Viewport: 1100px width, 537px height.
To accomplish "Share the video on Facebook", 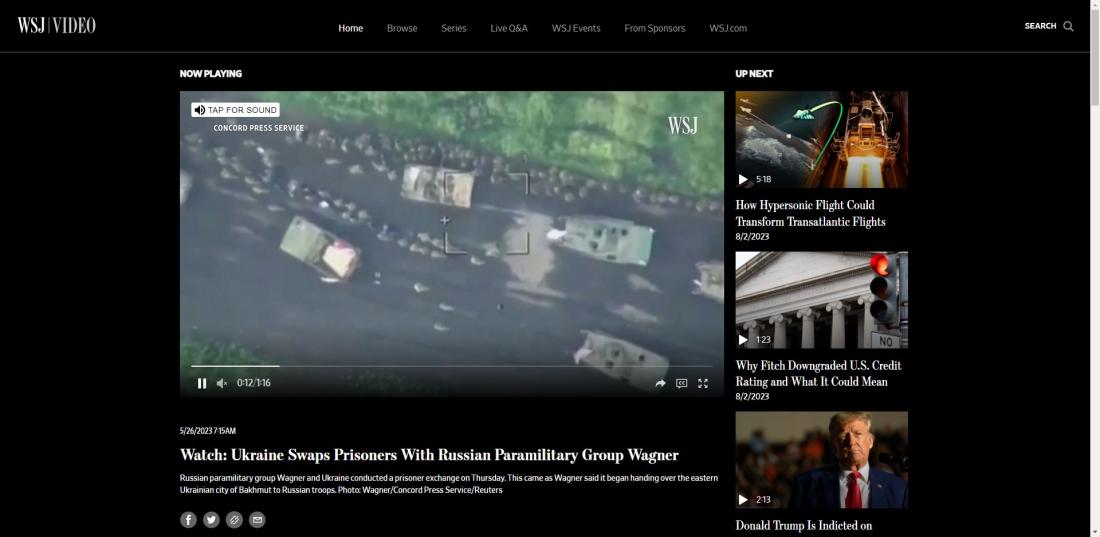I will (x=188, y=519).
